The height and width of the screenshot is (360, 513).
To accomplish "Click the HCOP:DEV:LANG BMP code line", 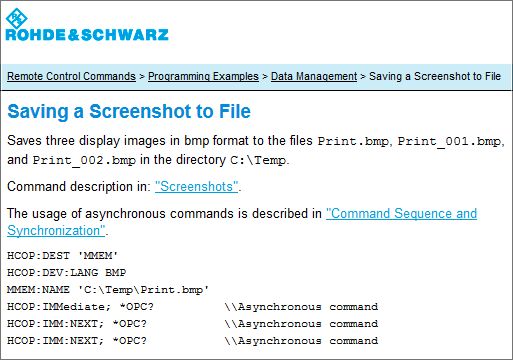I will point(67,273).
